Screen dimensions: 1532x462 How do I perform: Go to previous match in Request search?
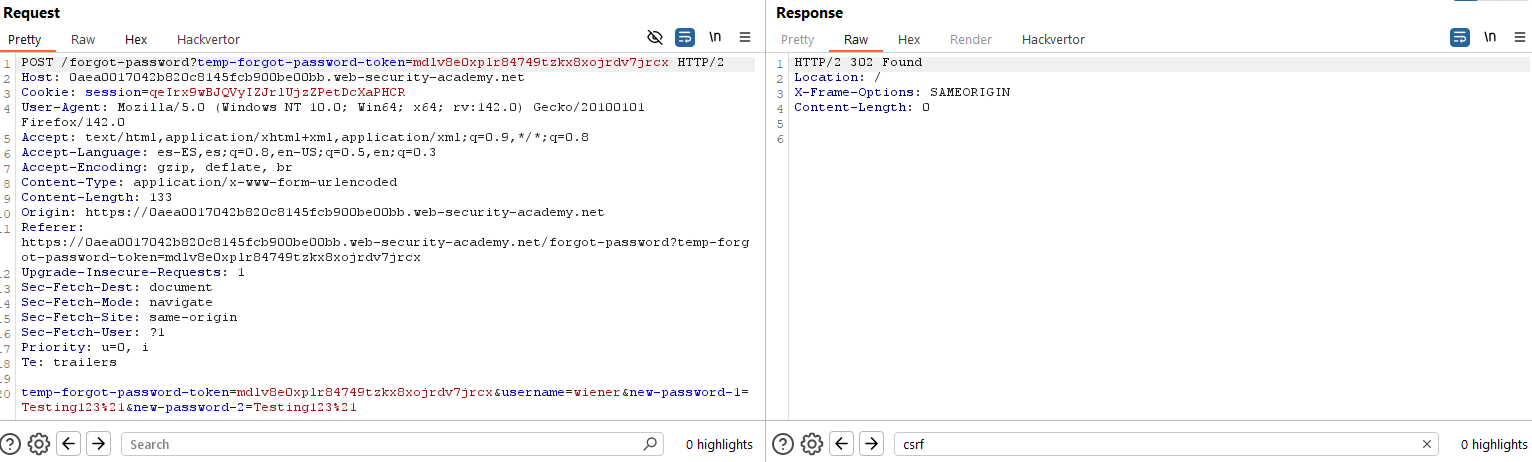pos(68,444)
